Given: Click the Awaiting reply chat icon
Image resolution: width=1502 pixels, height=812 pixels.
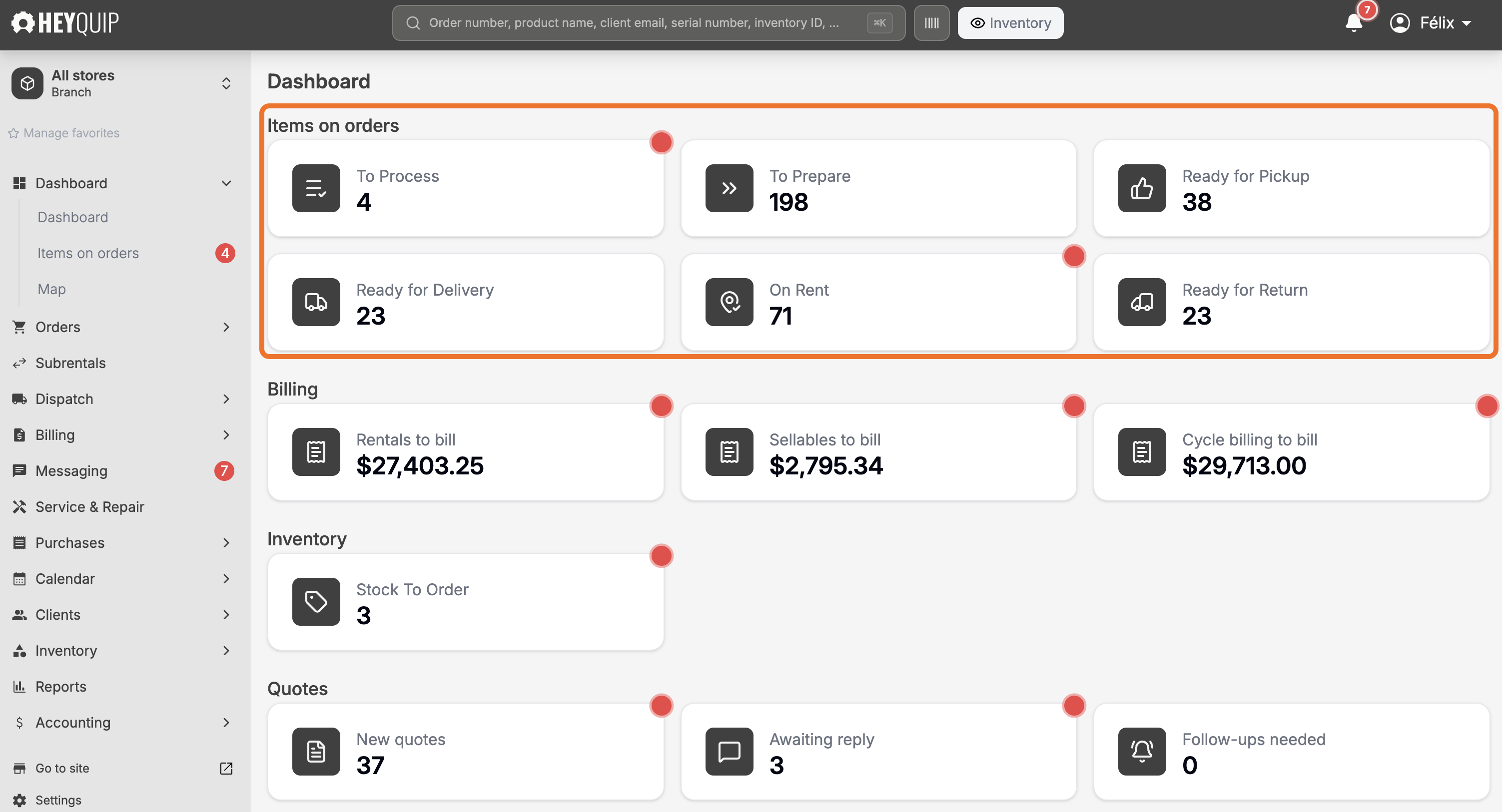Looking at the screenshot, I should pos(729,752).
